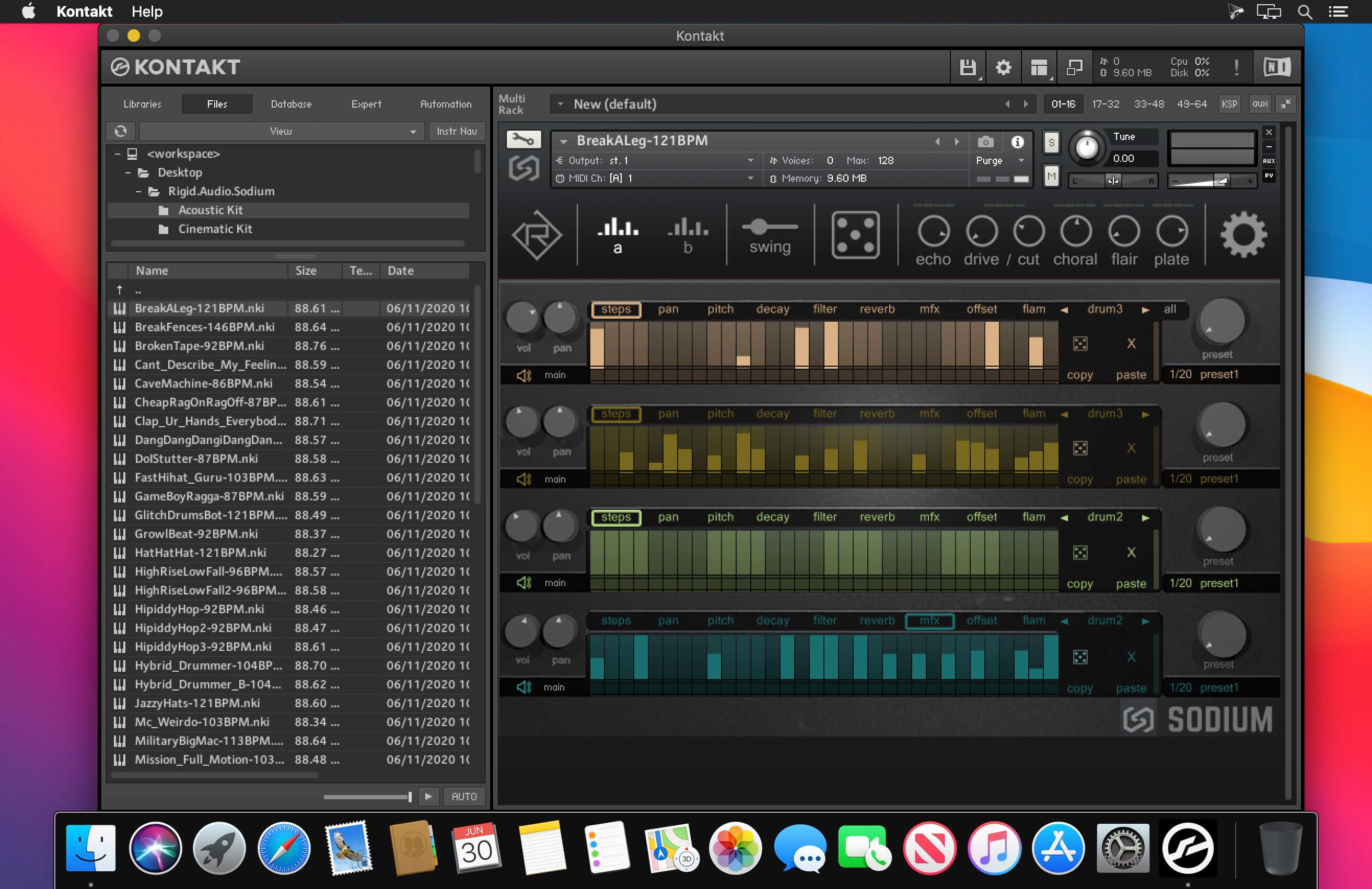Click the Rigid Audio diamond logo
Screen dimensions: 1372x889
[537, 235]
